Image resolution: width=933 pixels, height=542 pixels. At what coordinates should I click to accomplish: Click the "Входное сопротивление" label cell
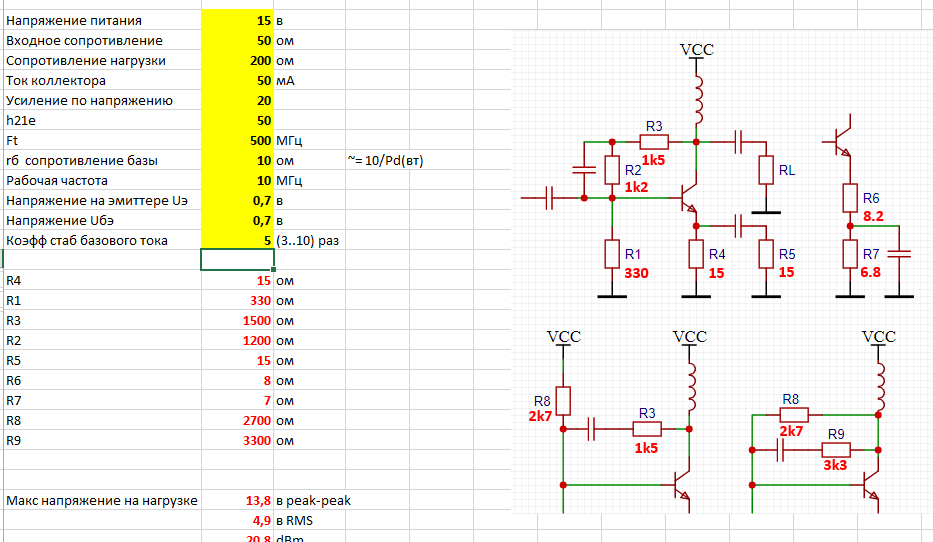(x=100, y=40)
